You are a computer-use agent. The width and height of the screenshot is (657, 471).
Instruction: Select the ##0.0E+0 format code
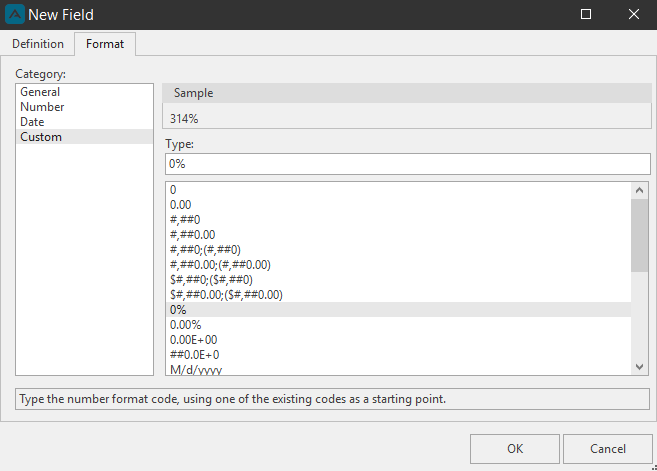[x=398, y=355]
